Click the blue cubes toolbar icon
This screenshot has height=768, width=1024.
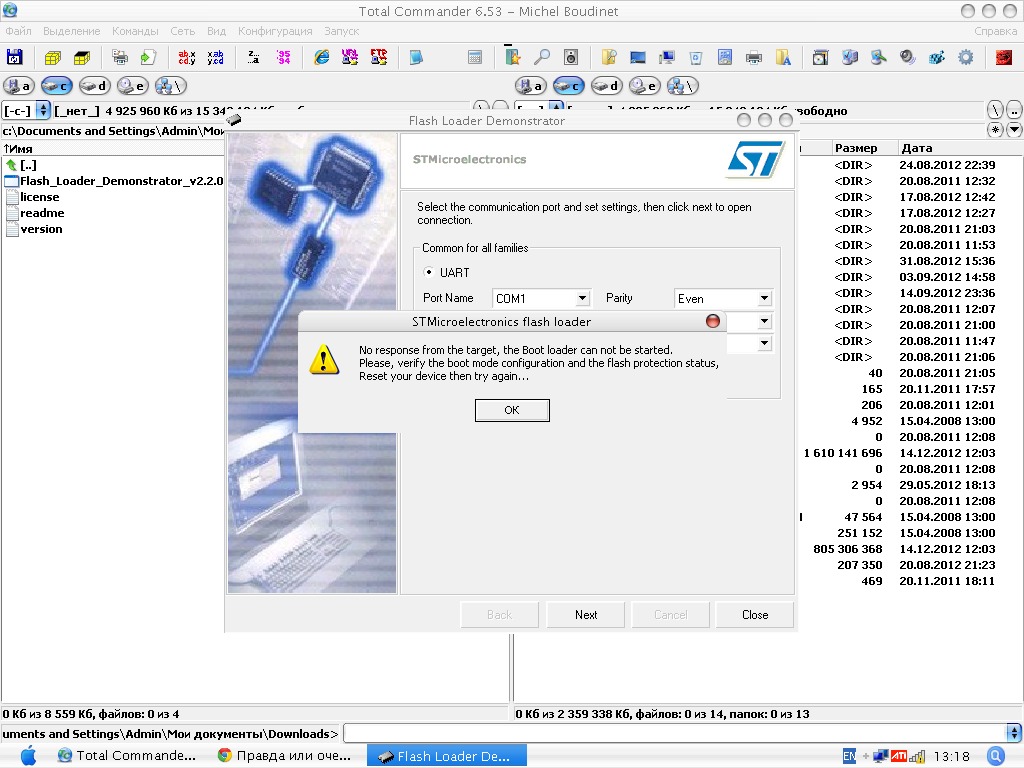tap(936, 57)
